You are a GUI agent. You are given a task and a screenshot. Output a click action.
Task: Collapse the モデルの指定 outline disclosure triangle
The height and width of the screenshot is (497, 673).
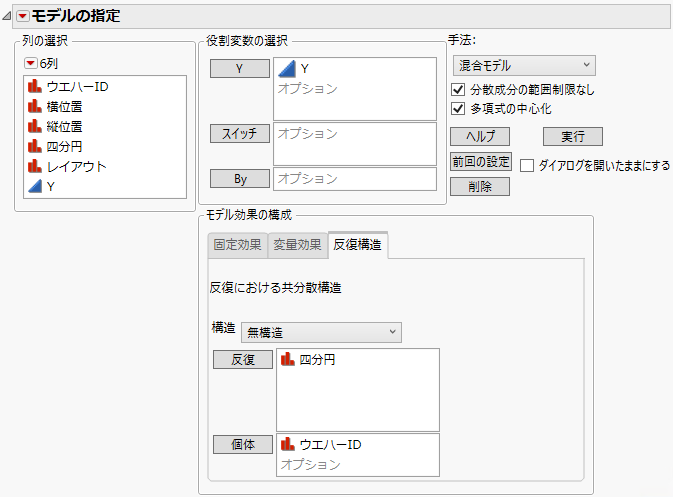tap(6, 16)
